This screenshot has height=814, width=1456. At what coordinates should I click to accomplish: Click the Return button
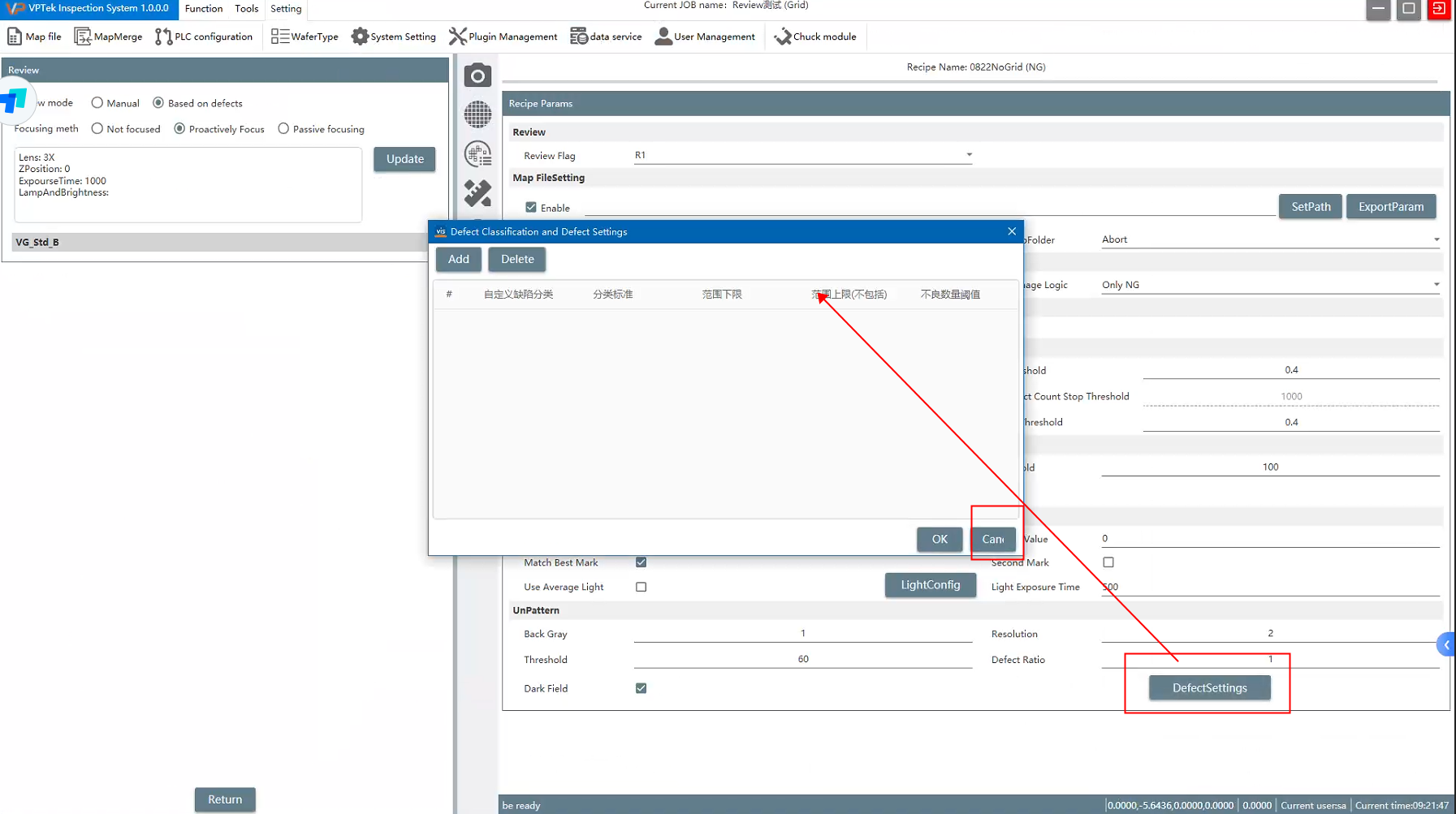(x=225, y=799)
